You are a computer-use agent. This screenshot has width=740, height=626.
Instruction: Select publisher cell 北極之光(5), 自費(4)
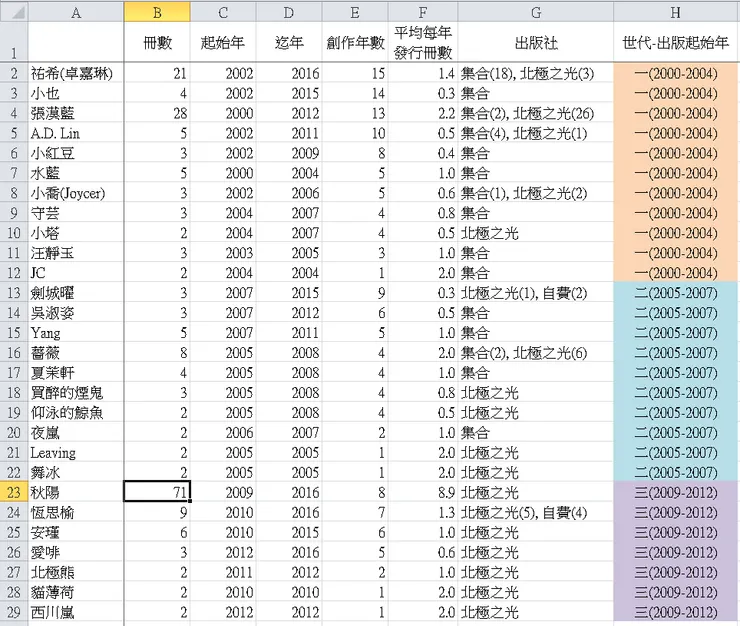tap(536, 512)
